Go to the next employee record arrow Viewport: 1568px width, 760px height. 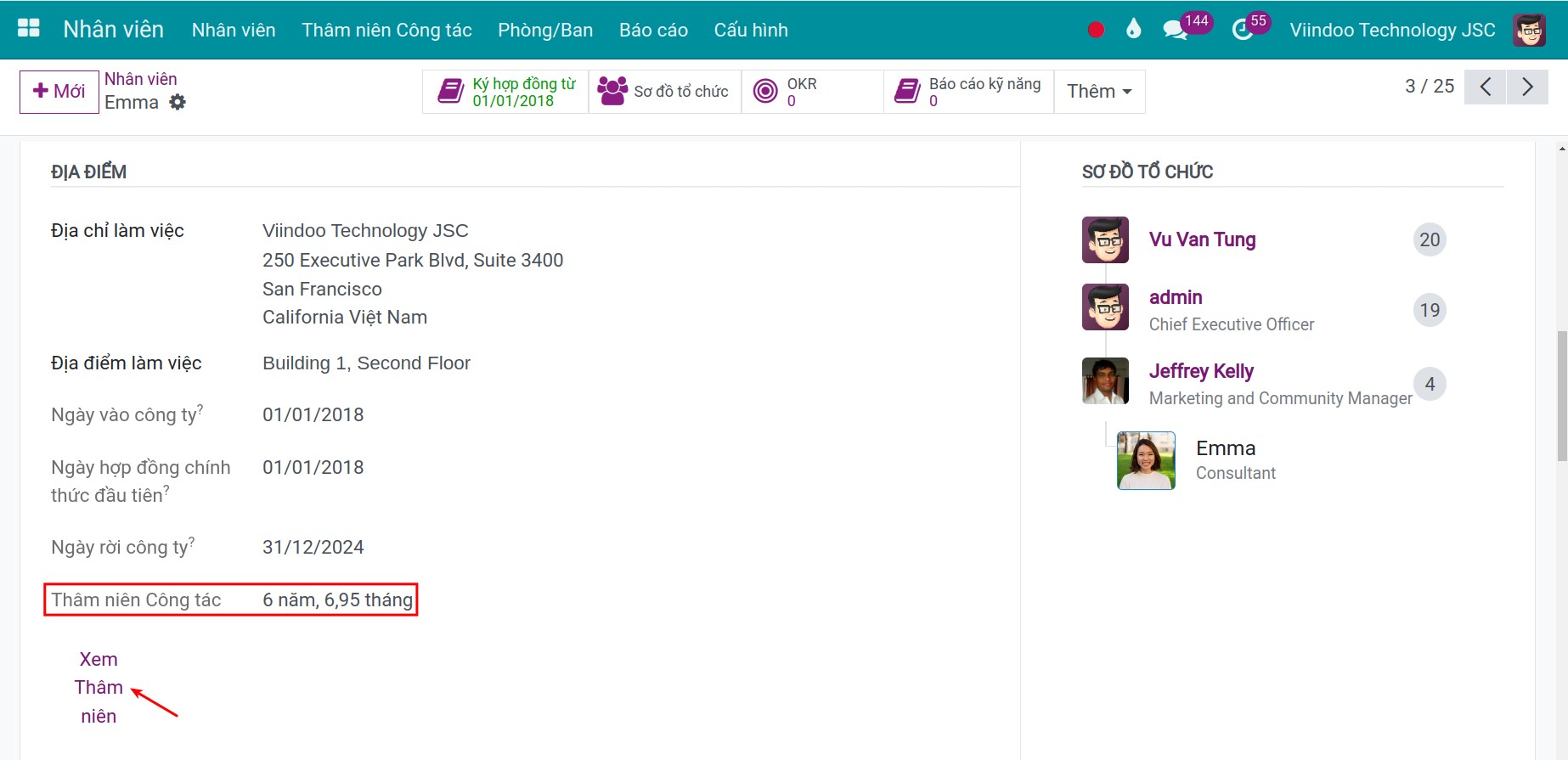(x=1527, y=87)
